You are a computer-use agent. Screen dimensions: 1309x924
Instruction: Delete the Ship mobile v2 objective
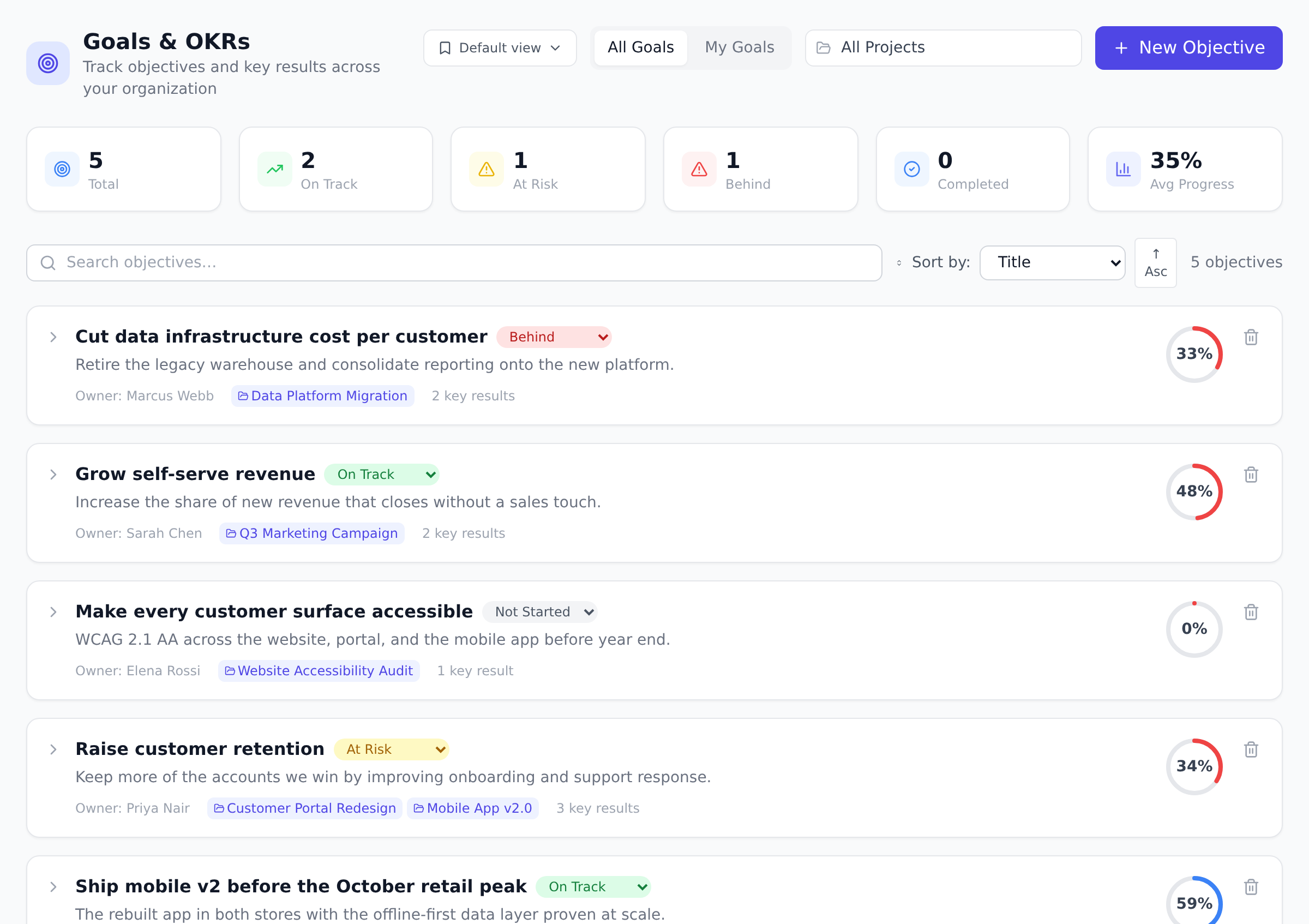(x=1251, y=887)
